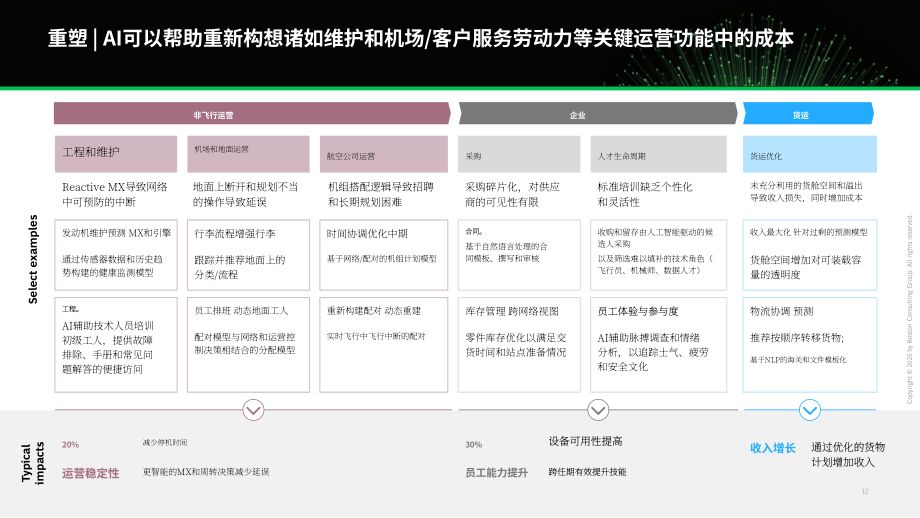Select the 货运 arrow banner
Viewport: 920px width, 518px height.
click(x=809, y=114)
